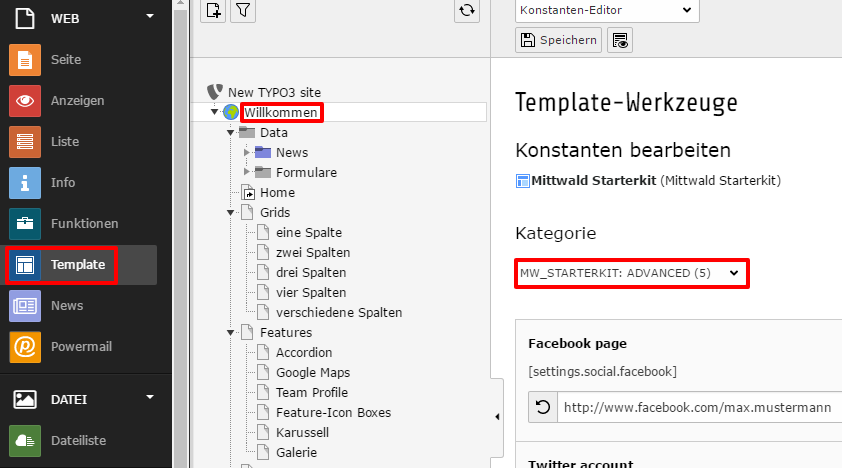Viewport: 842px width, 468px height.
Task: Click the TYPO3 logo of New TYPO3 site
Action: pos(215,92)
